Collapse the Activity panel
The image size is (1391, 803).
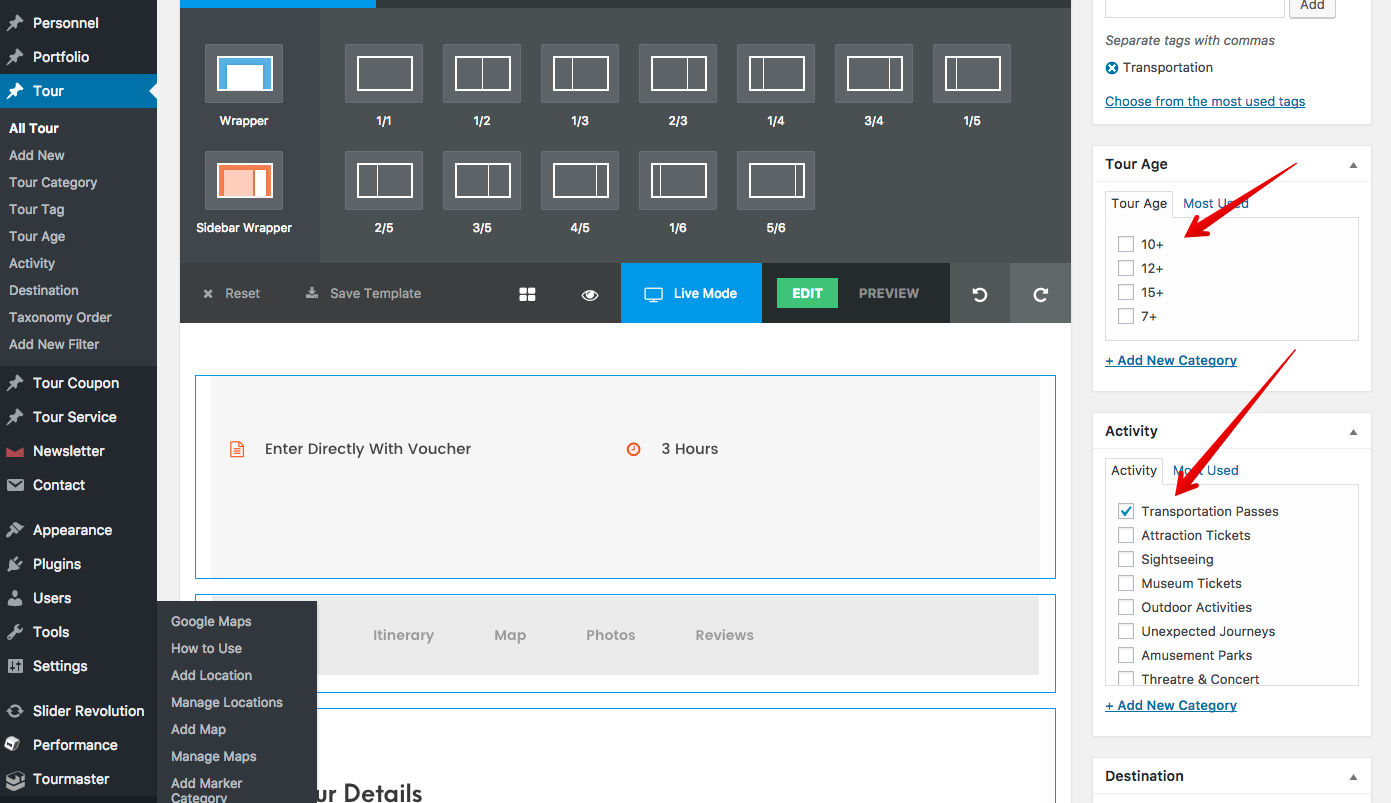(x=1353, y=432)
